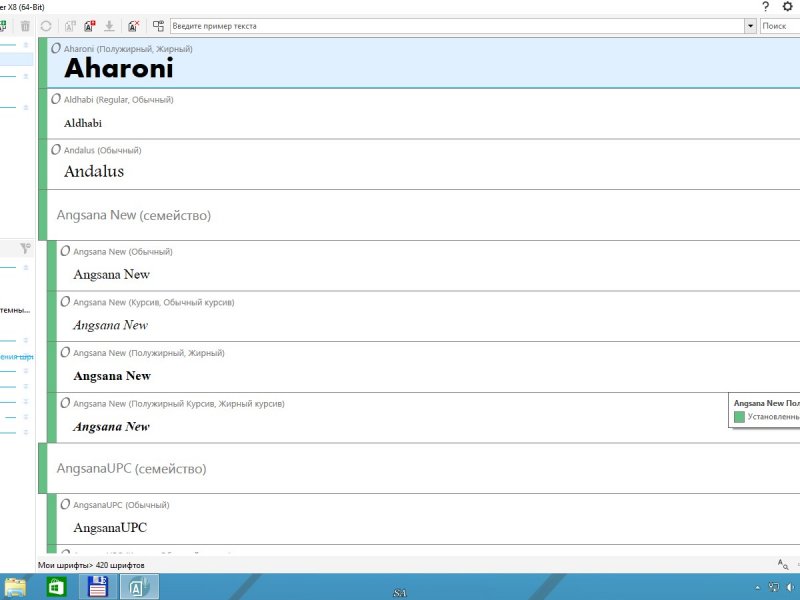Click the install font icon with red badge
Viewport: 800px width, 600px height.
[90, 26]
